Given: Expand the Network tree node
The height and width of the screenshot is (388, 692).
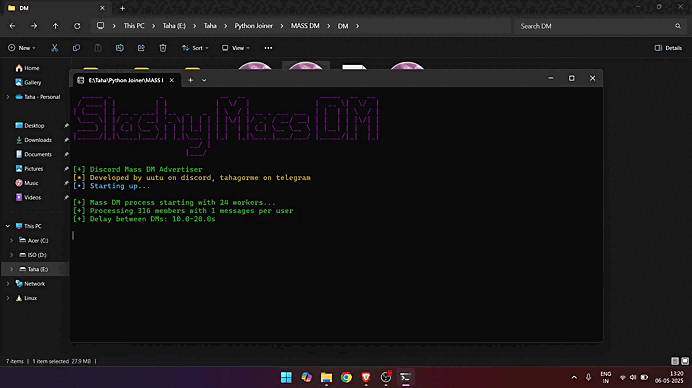Looking at the screenshot, I should (8, 284).
